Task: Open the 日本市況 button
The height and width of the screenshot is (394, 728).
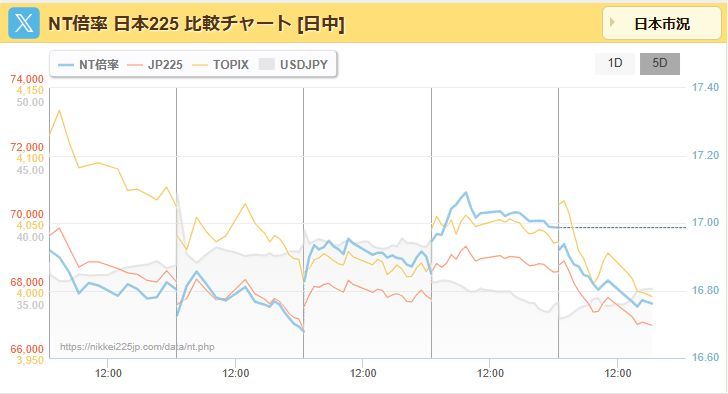Action: click(x=662, y=23)
